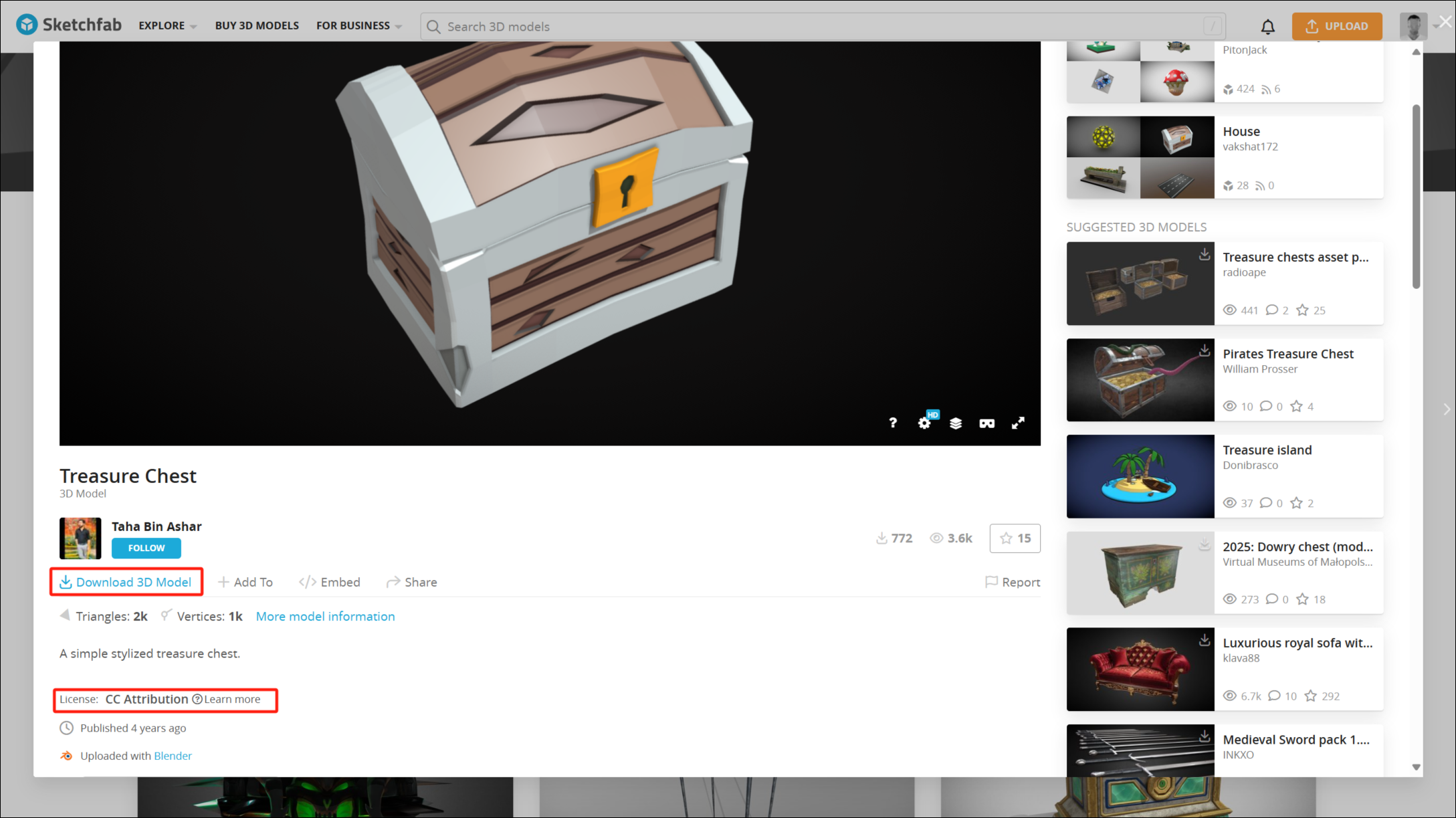Toggle Follow for Taha Bin Ashar
The height and width of the screenshot is (818, 1456).
pos(146,548)
